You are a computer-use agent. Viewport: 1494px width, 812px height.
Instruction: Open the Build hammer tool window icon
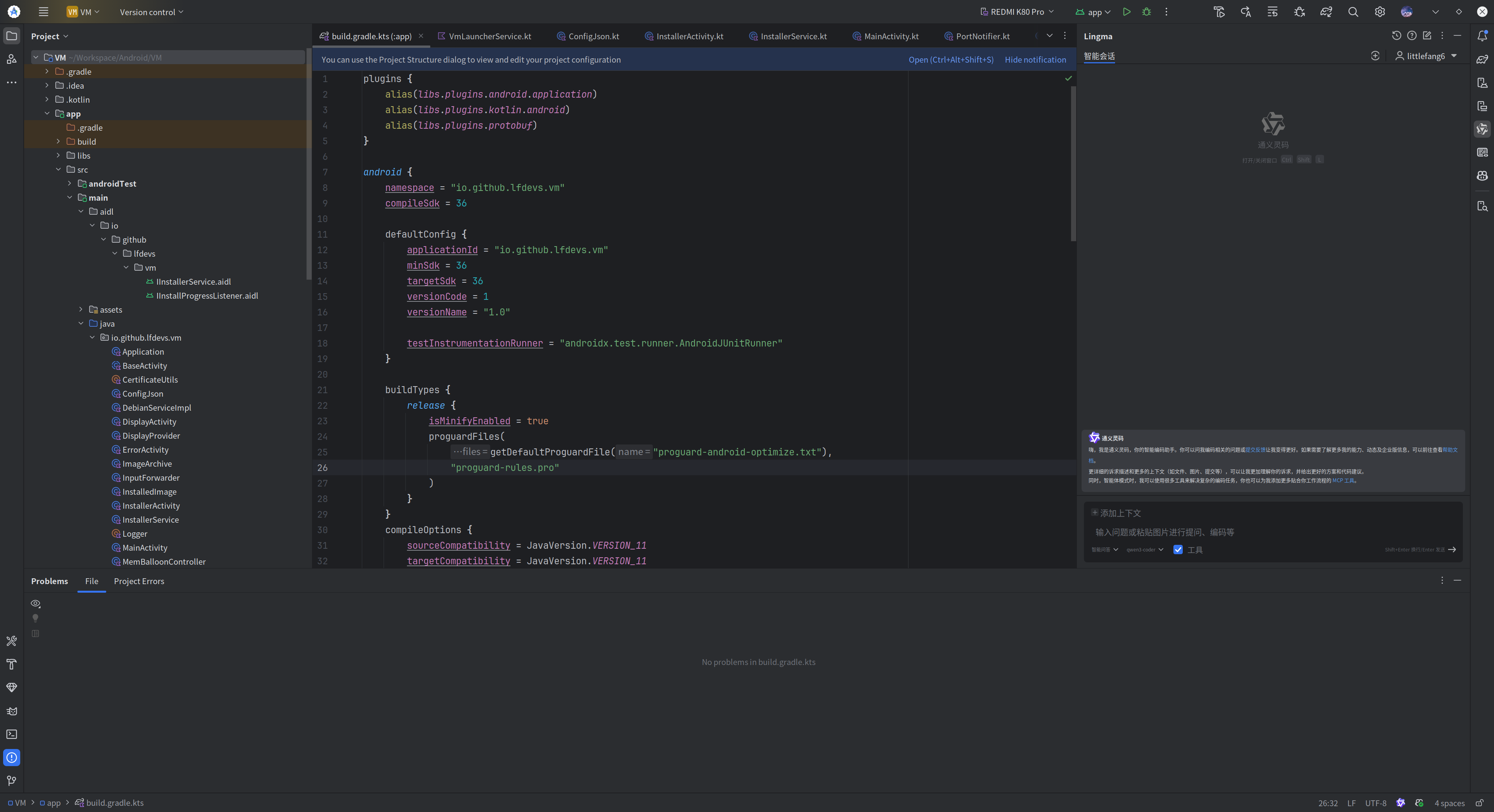(12, 664)
